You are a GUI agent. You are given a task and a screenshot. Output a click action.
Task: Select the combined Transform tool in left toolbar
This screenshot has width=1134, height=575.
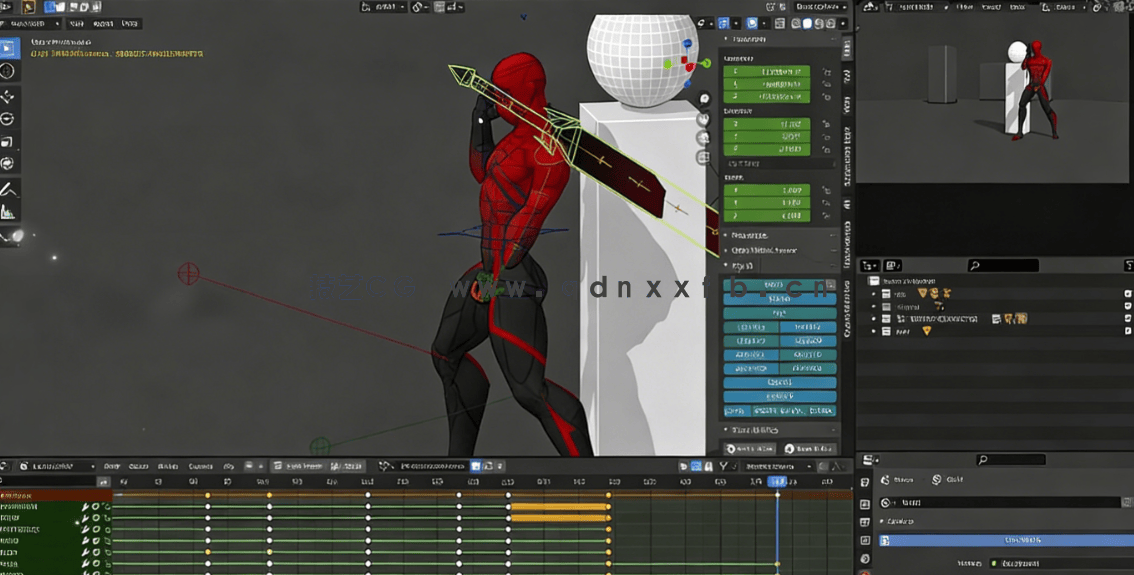tap(9, 164)
